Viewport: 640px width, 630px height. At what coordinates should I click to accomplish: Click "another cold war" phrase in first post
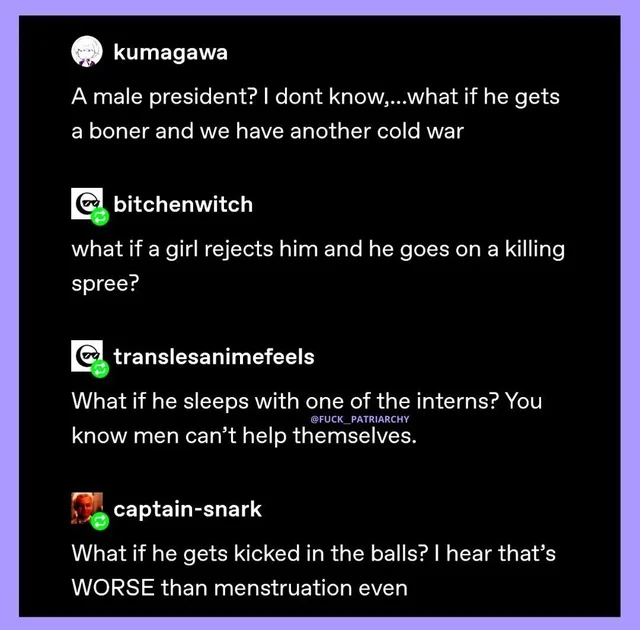[x=377, y=131]
